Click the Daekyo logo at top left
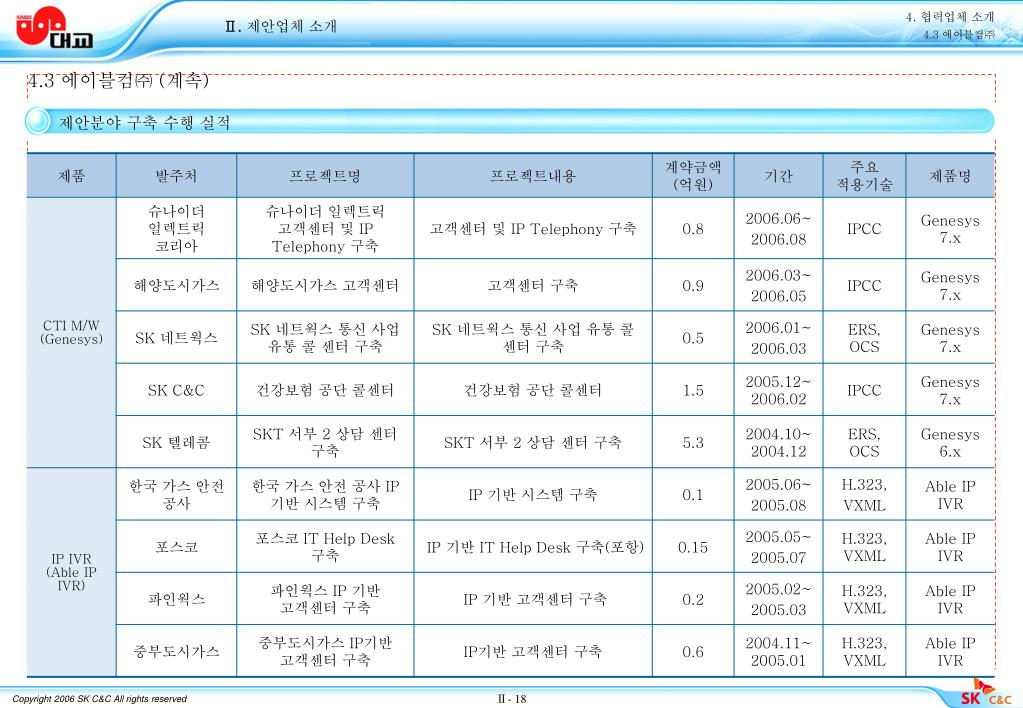 [53, 27]
